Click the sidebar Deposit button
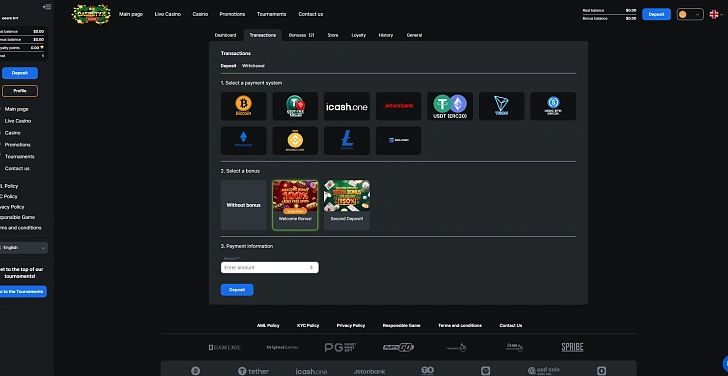The width and height of the screenshot is (728, 376). (x=20, y=73)
